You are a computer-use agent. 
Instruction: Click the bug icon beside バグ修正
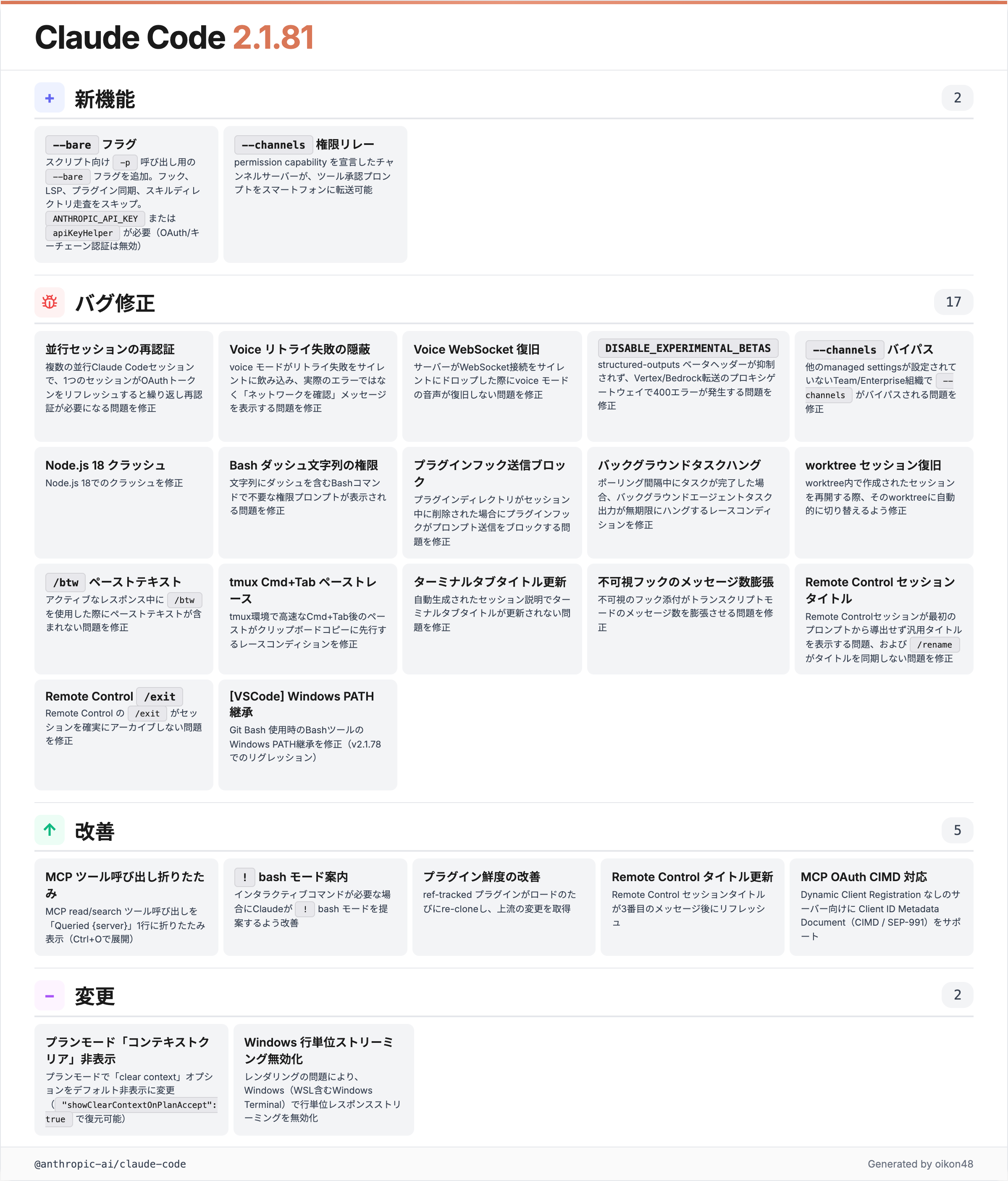coord(50,302)
